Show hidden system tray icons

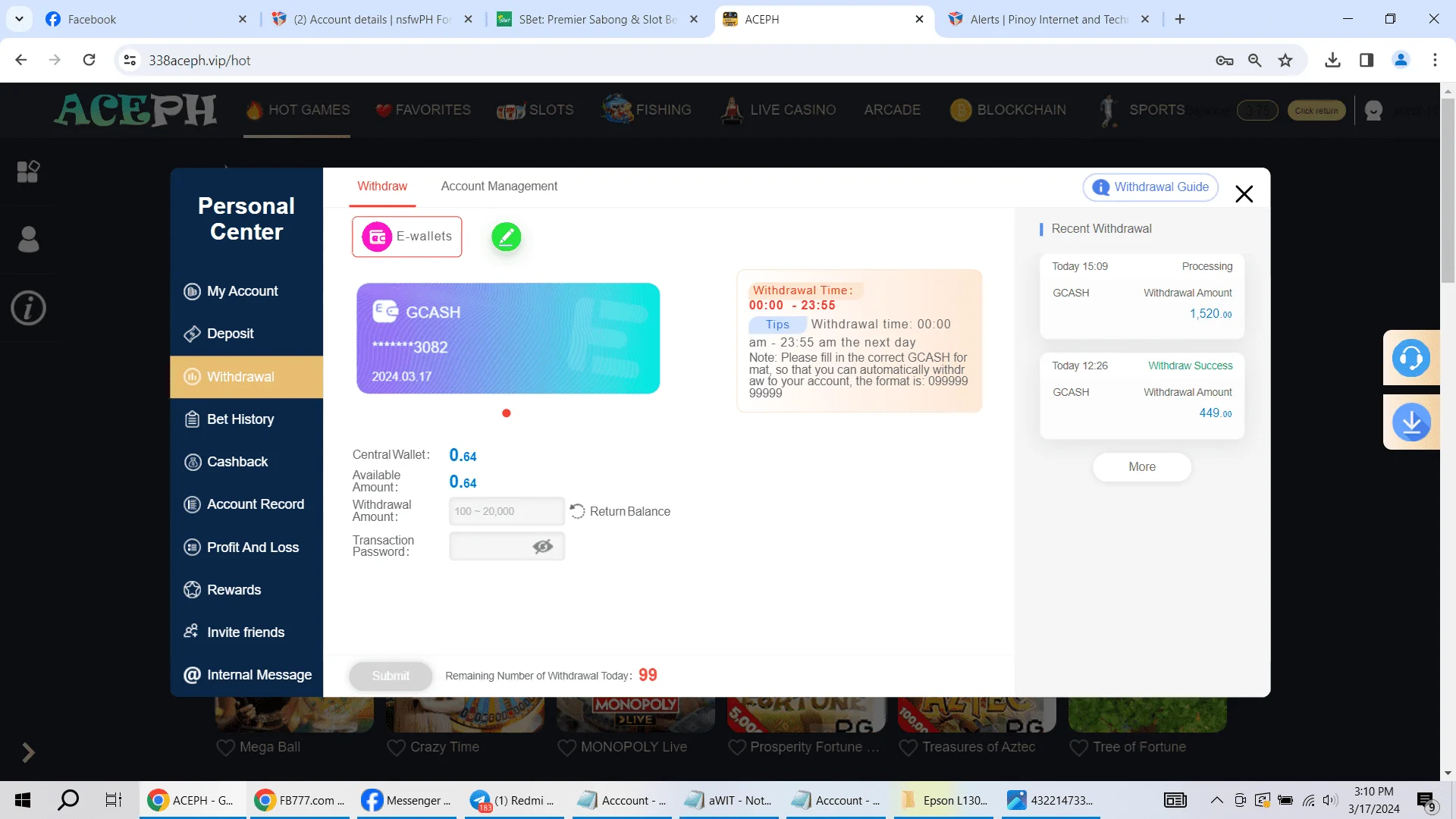click(1216, 800)
